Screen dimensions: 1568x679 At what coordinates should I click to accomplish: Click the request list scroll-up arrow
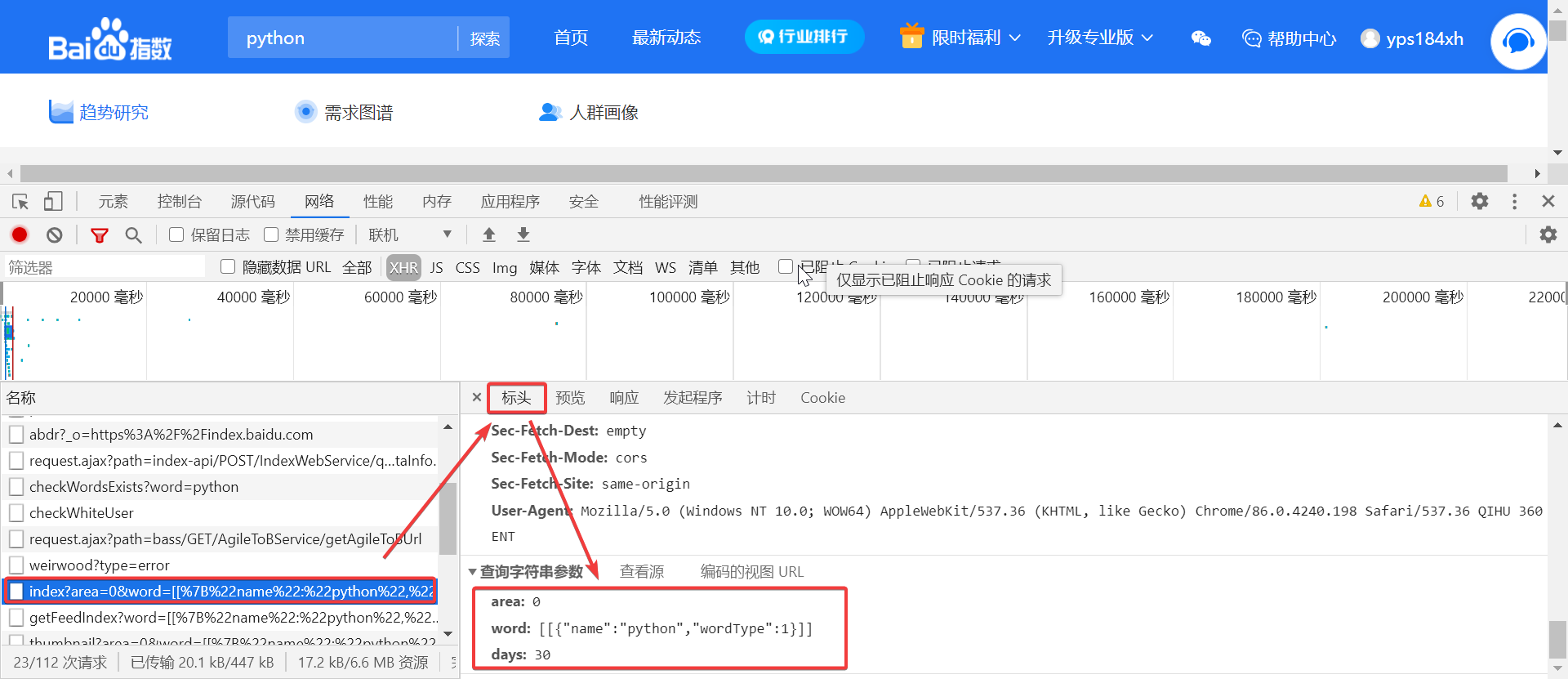(448, 427)
